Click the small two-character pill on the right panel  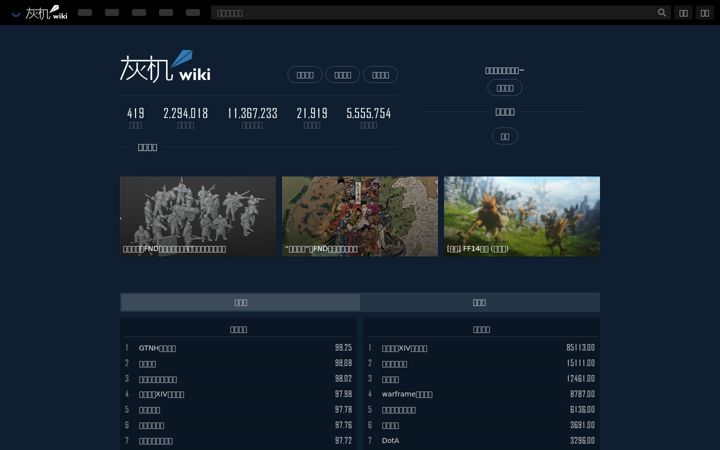[x=505, y=136]
